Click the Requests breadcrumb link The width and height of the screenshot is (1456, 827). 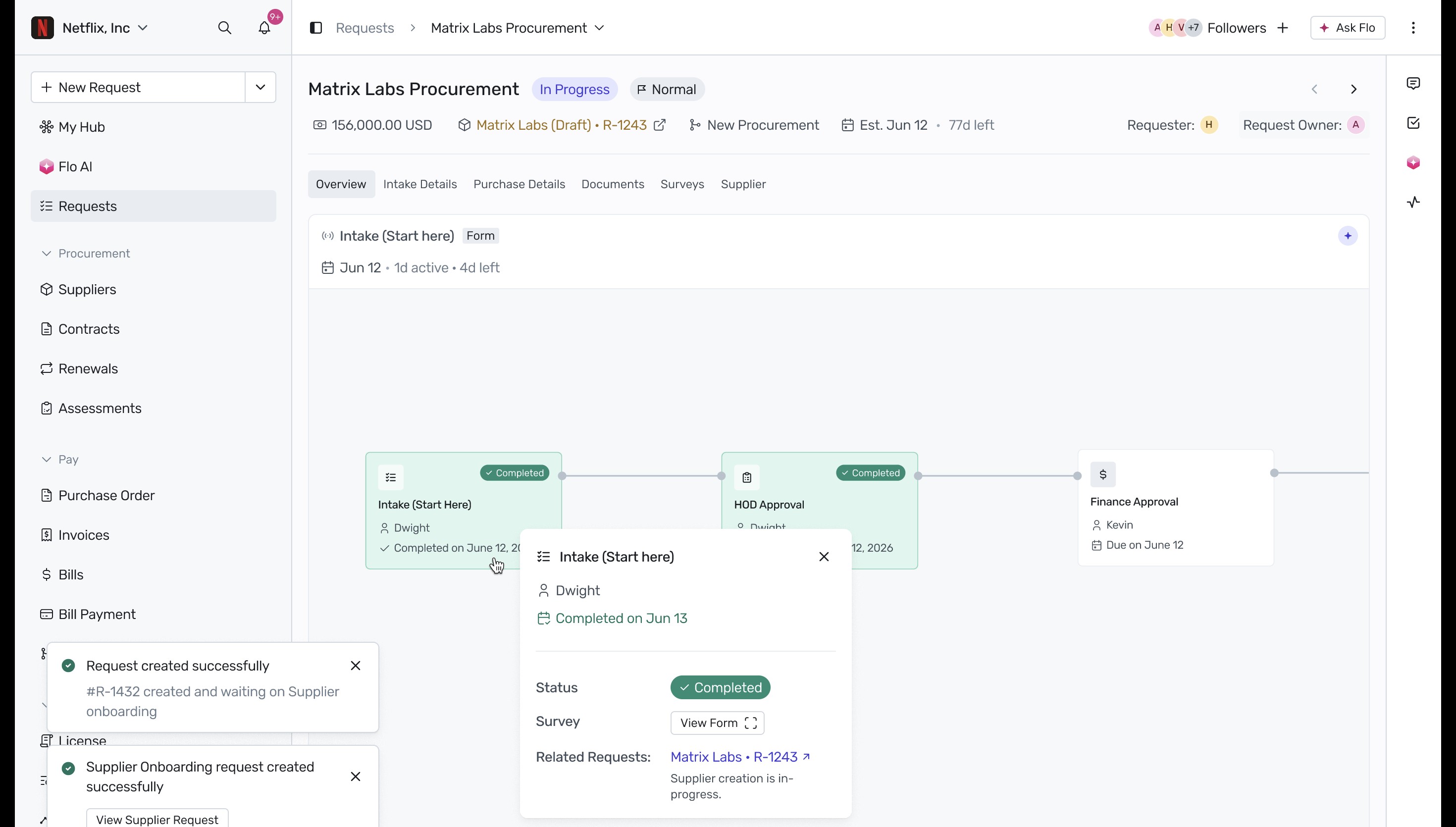coord(364,28)
